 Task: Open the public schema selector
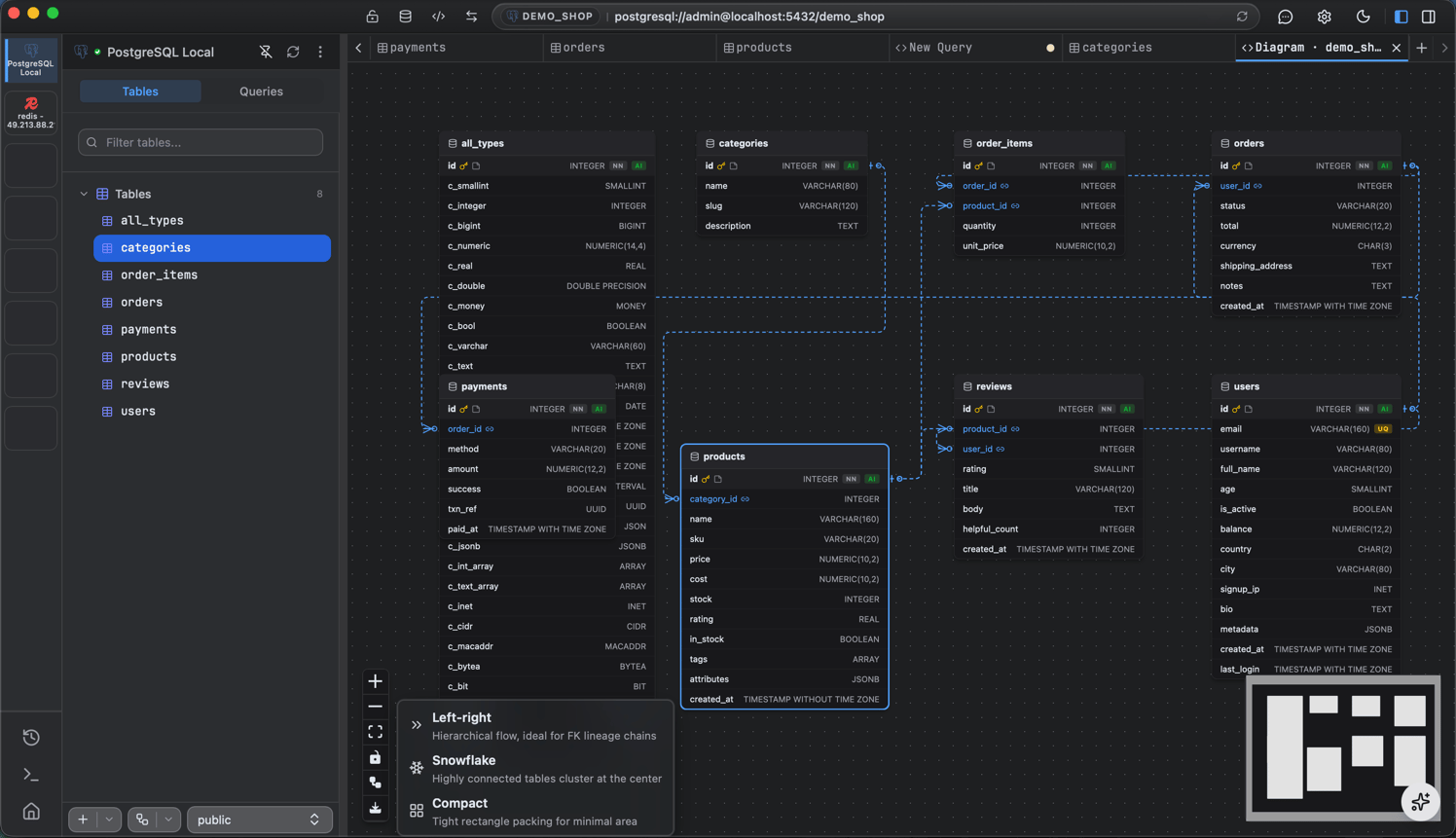tap(259, 820)
